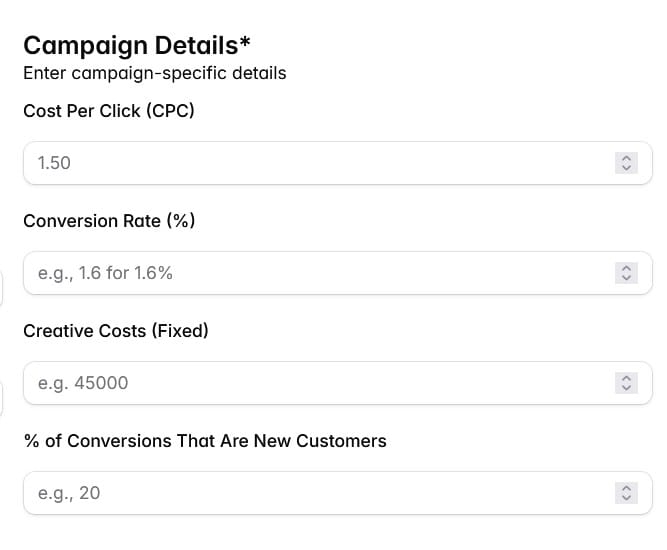Raise Creative Costs with the up arrow
The image size is (667, 550).
(x=626, y=378)
